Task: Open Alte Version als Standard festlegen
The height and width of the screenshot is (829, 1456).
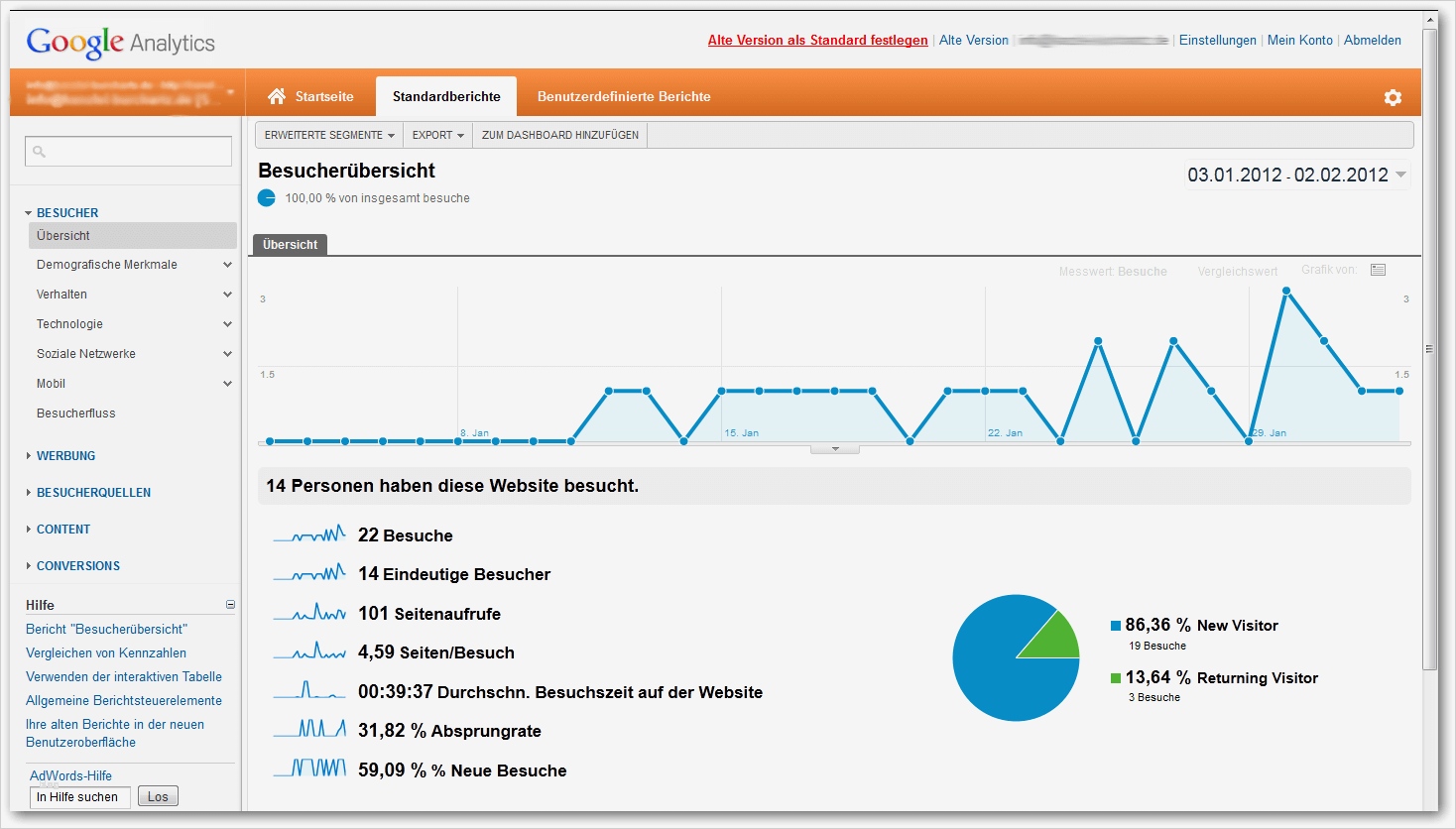Action: click(817, 40)
